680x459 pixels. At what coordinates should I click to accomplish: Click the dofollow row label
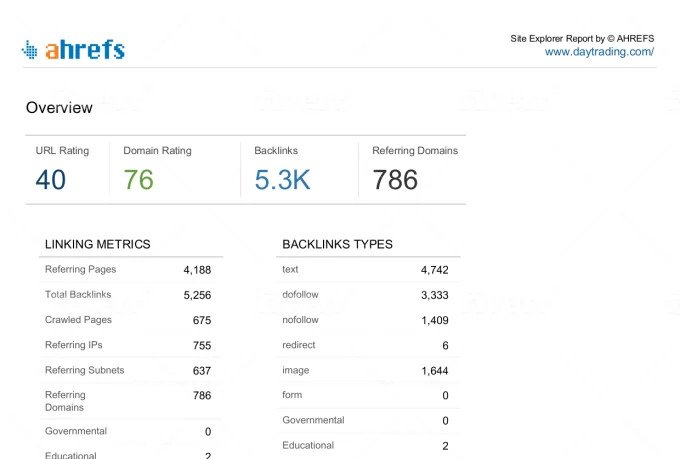pyautogui.click(x=301, y=295)
